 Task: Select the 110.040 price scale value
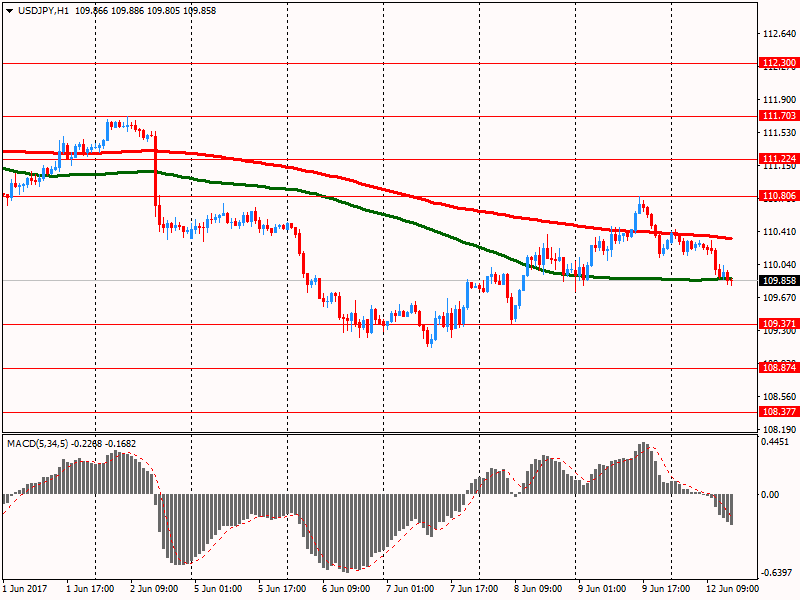pyautogui.click(x=779, y=264)
